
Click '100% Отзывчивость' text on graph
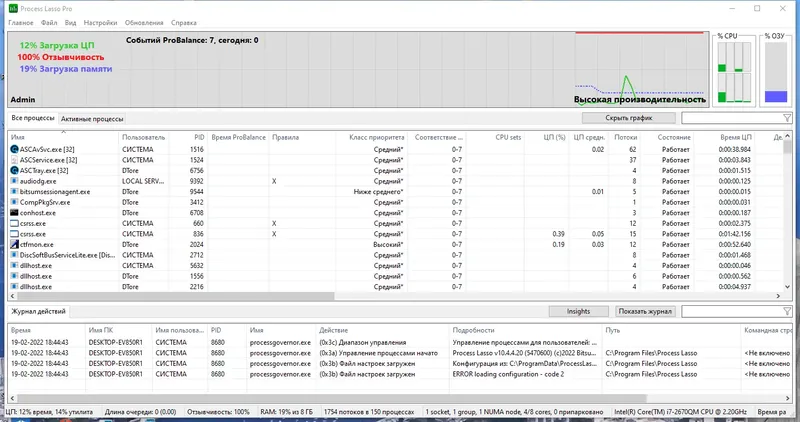click(x=61, y=57)
